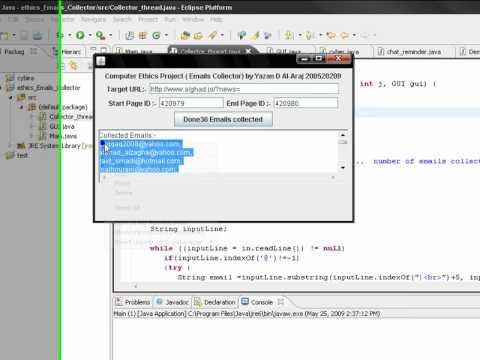The width and height of the screenshot is (480, 360).
Task: Click the green Run button in toolbar
Action: 80,35
